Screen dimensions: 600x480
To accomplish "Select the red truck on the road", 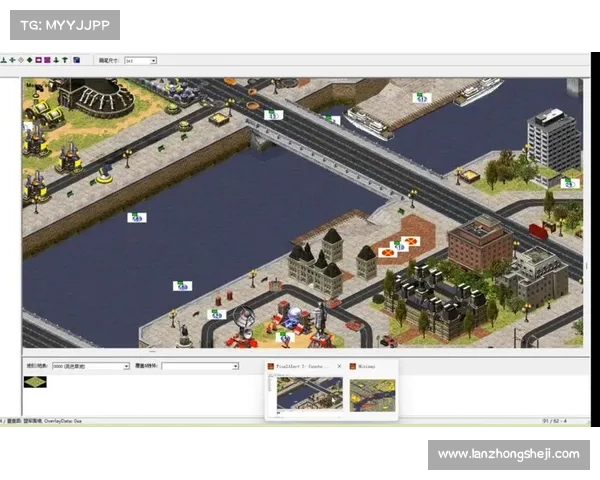I will point(538,232).
